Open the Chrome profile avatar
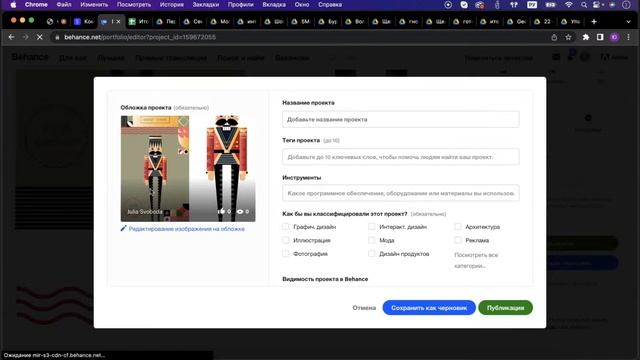The width and height of the screenshot is (640, 360). pos(614,37)
